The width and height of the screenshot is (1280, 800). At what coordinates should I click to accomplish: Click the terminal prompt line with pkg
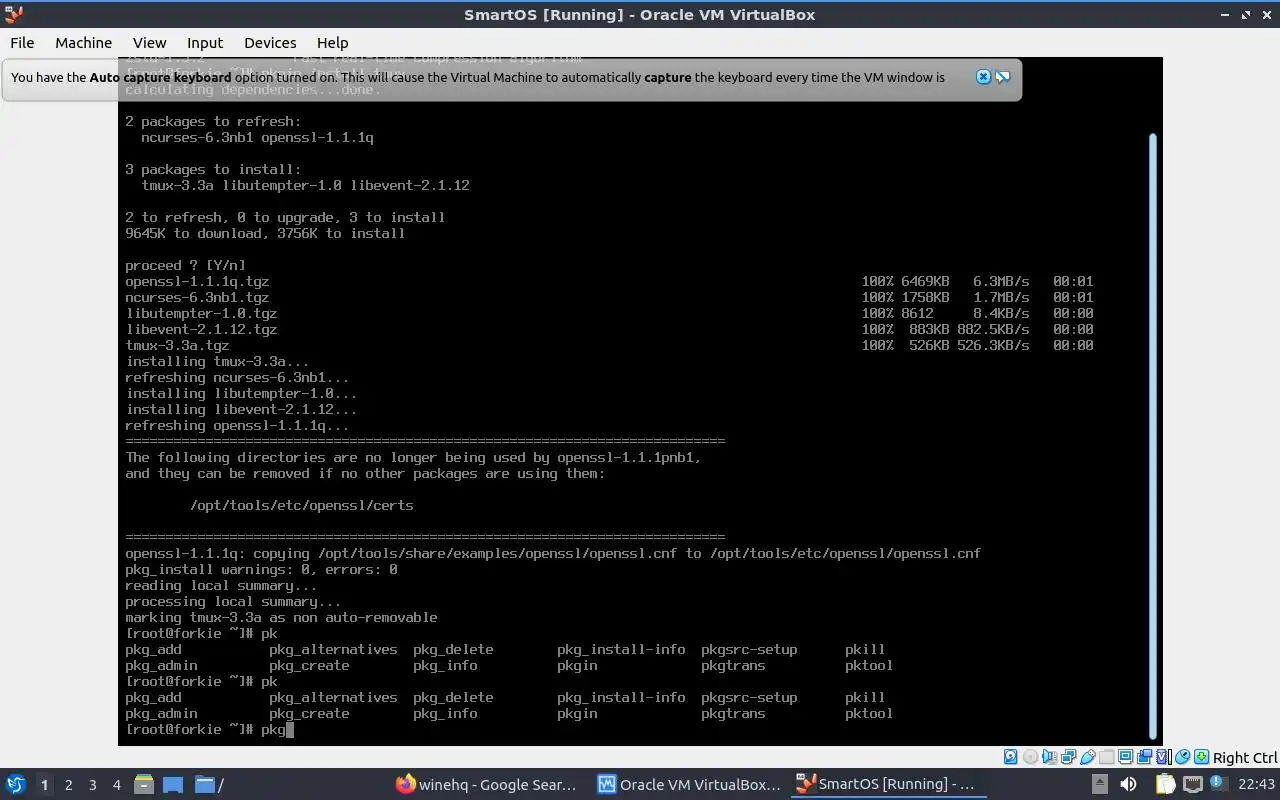(x=210, y=729)
